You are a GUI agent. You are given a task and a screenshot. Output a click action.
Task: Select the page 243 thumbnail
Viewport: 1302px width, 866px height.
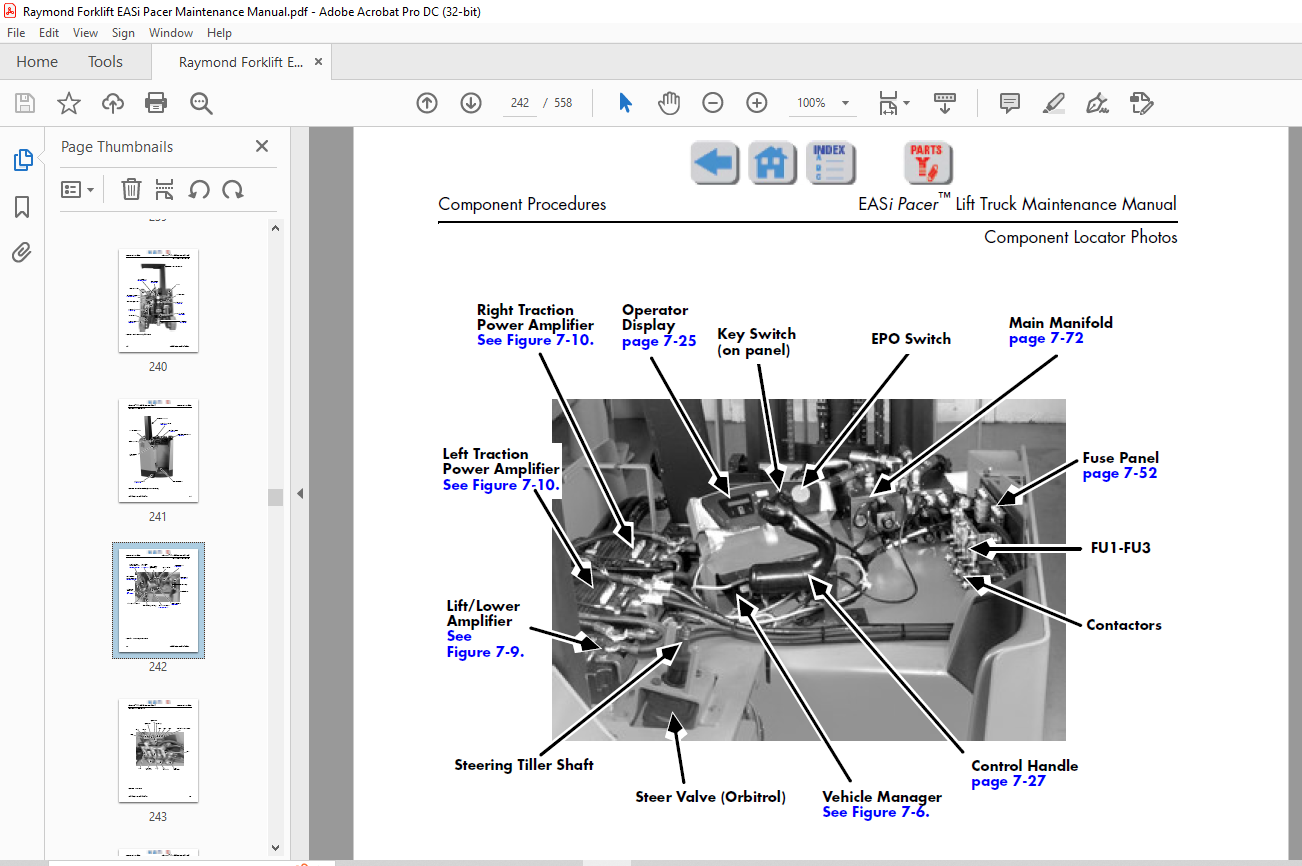point(158,749)
